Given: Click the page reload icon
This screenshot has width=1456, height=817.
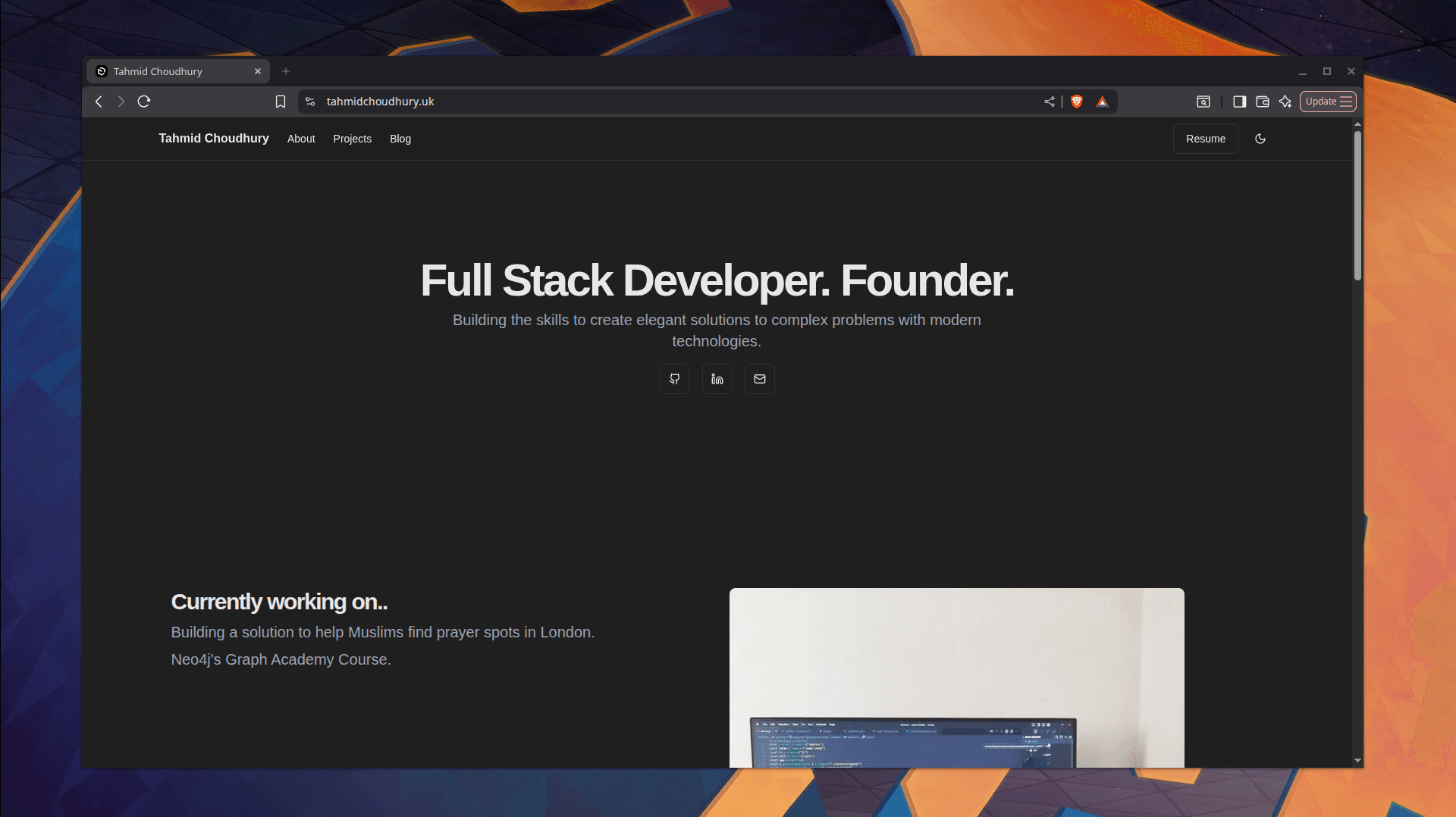Looking at the screenshot, I should (x=144, y=101).
